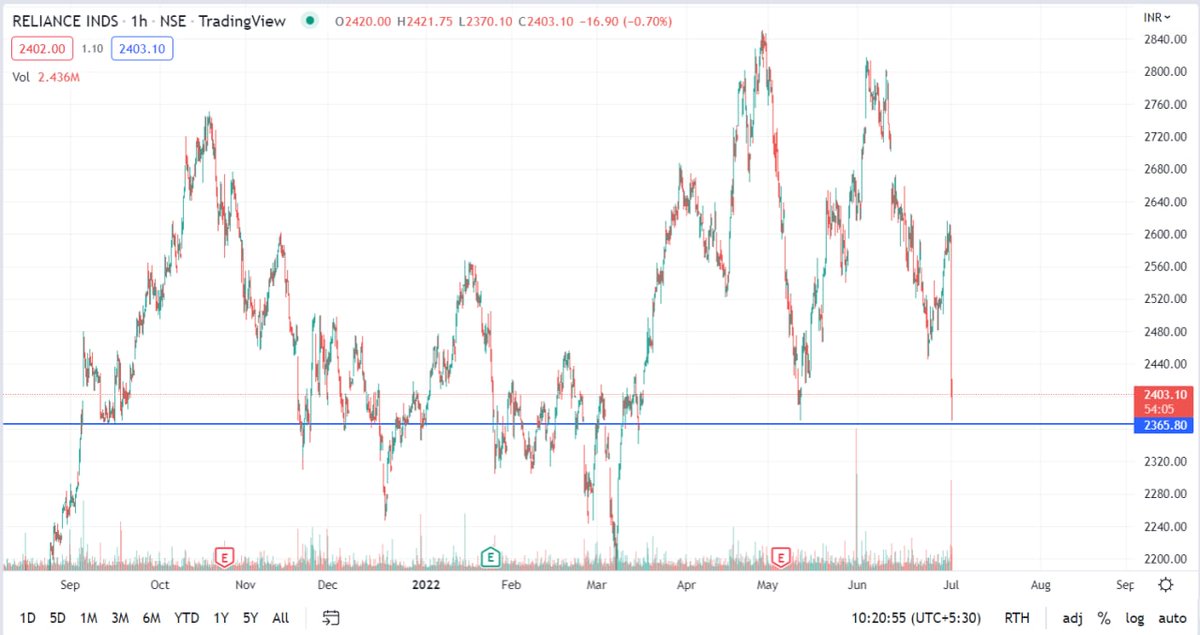
Task: Click the 2840.00 price axis label
Action: pos(1164,39)
